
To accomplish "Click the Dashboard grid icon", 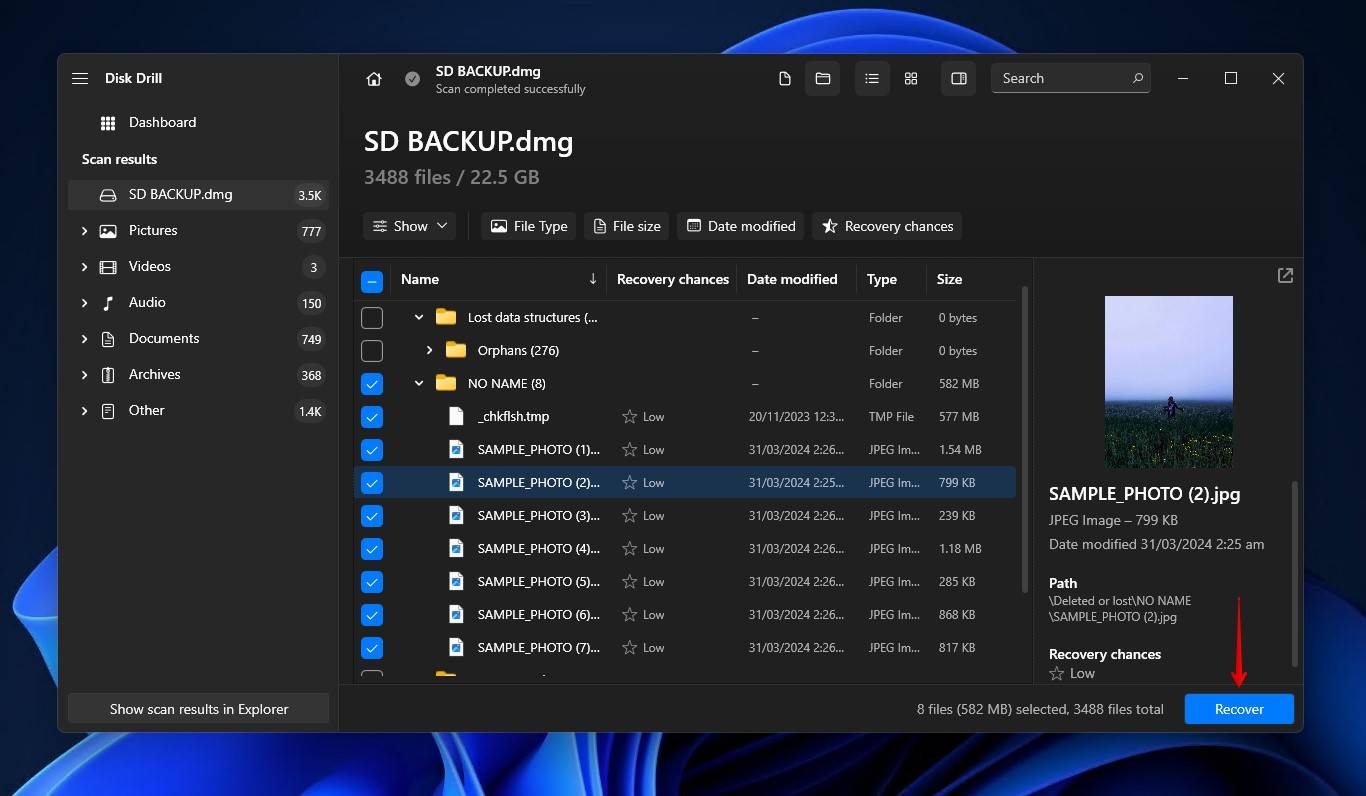I will (x=108, y=123).
